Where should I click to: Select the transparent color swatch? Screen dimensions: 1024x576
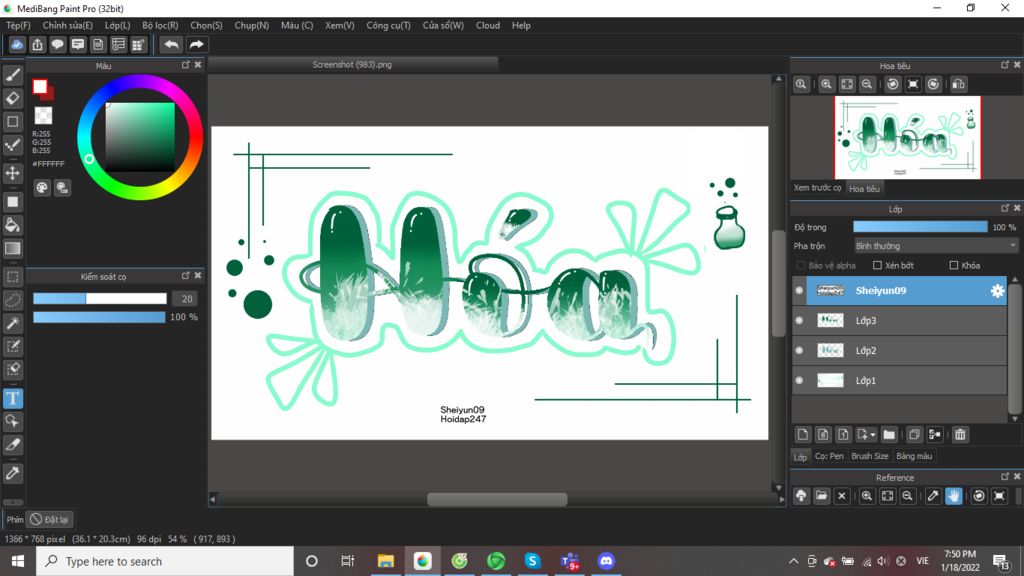coord(43,116)
